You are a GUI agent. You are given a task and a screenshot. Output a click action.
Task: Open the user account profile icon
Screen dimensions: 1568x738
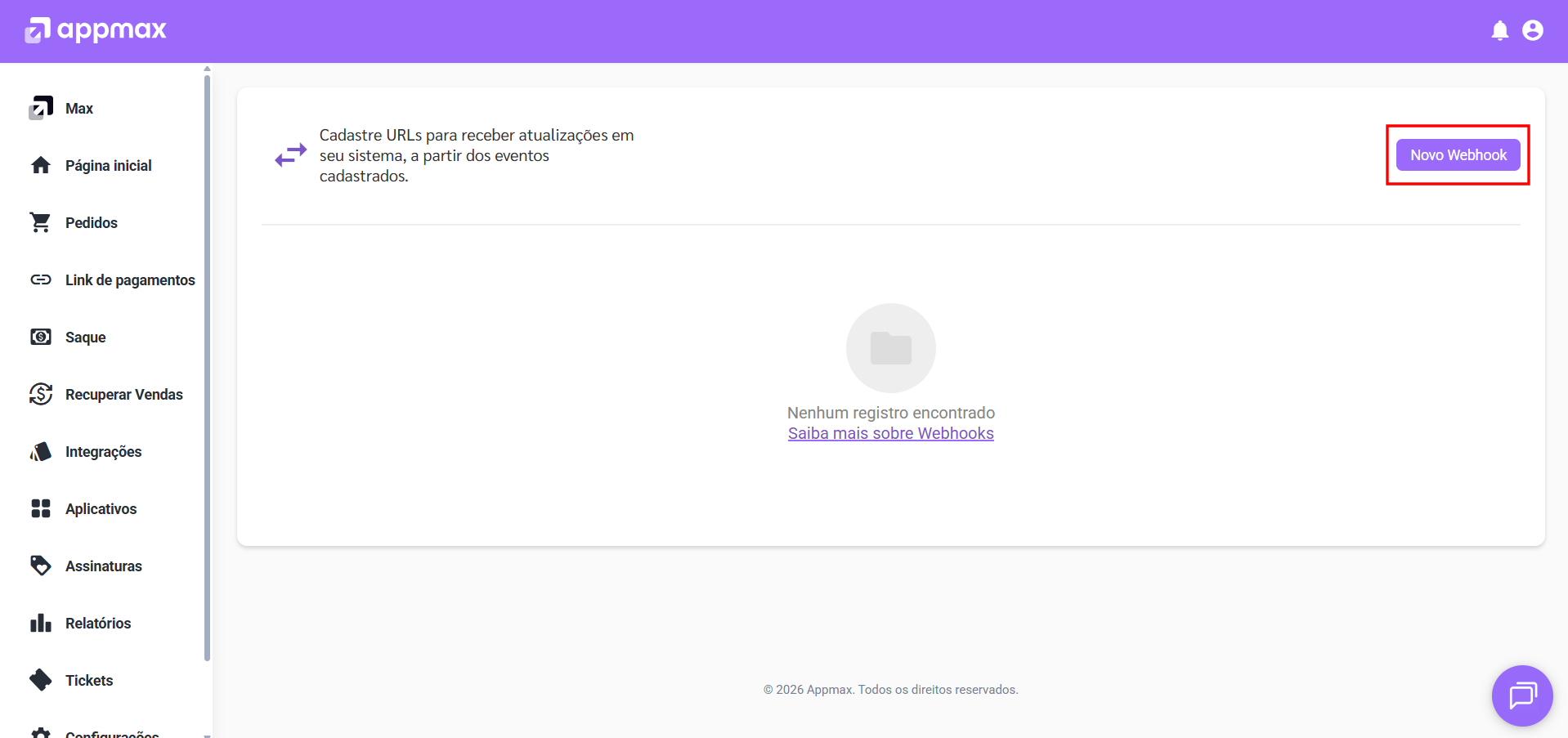(1532, 31)
